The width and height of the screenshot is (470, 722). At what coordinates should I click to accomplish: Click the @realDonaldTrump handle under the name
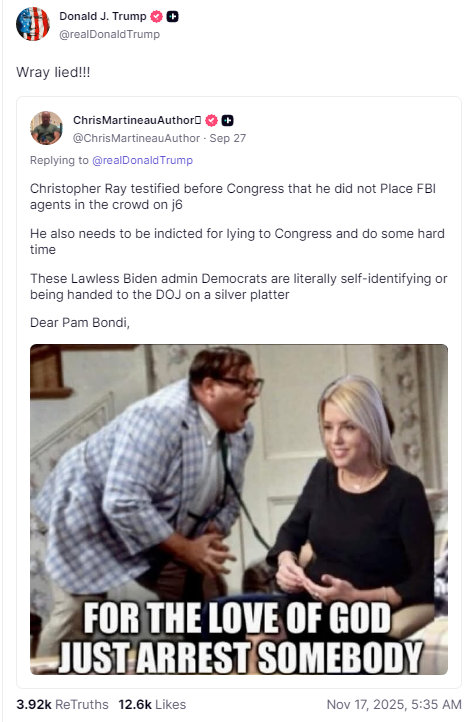click(110, 34)
